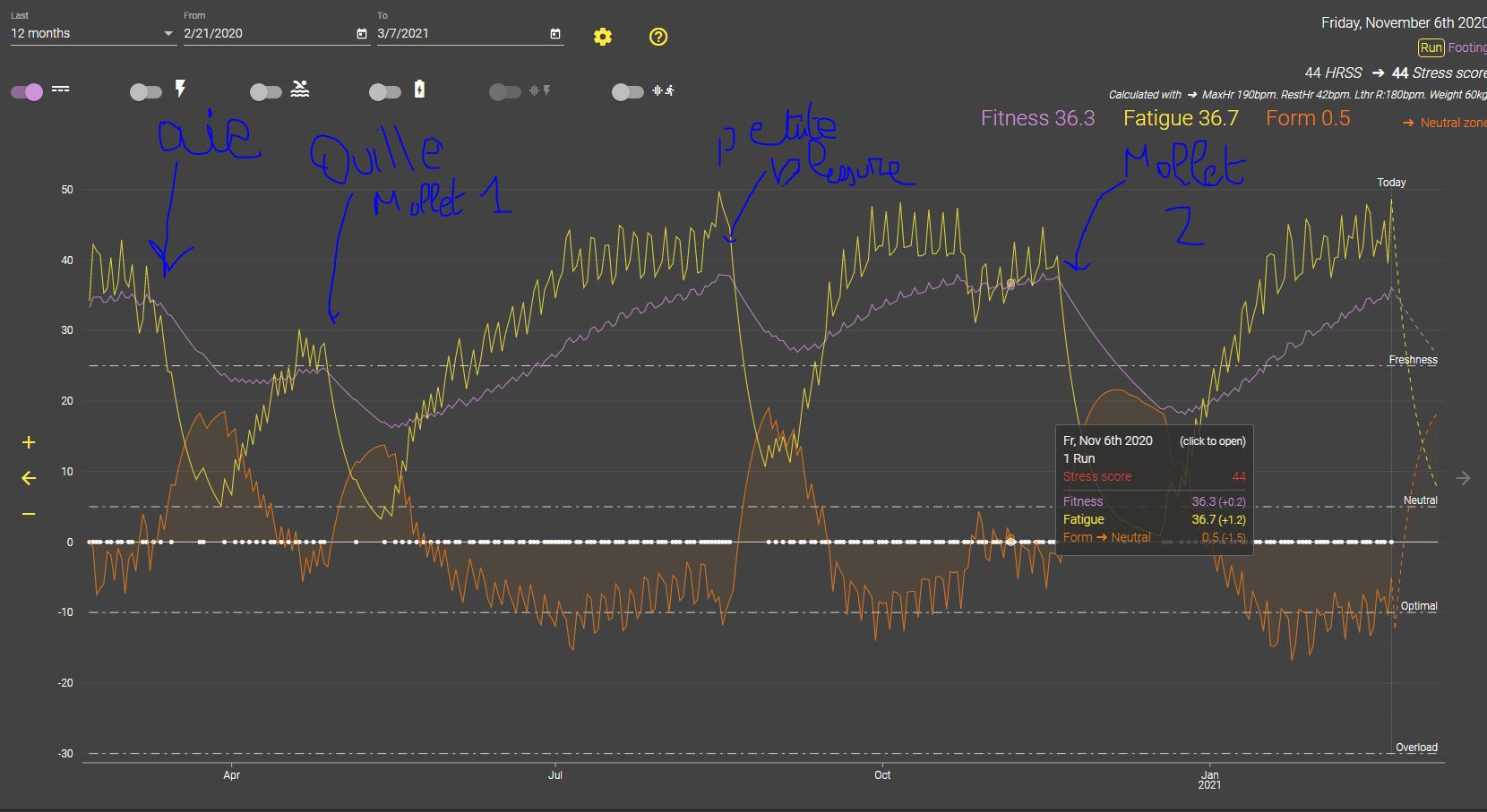
Task: Open the From date calendar picker icon
Action: point(362,34)
